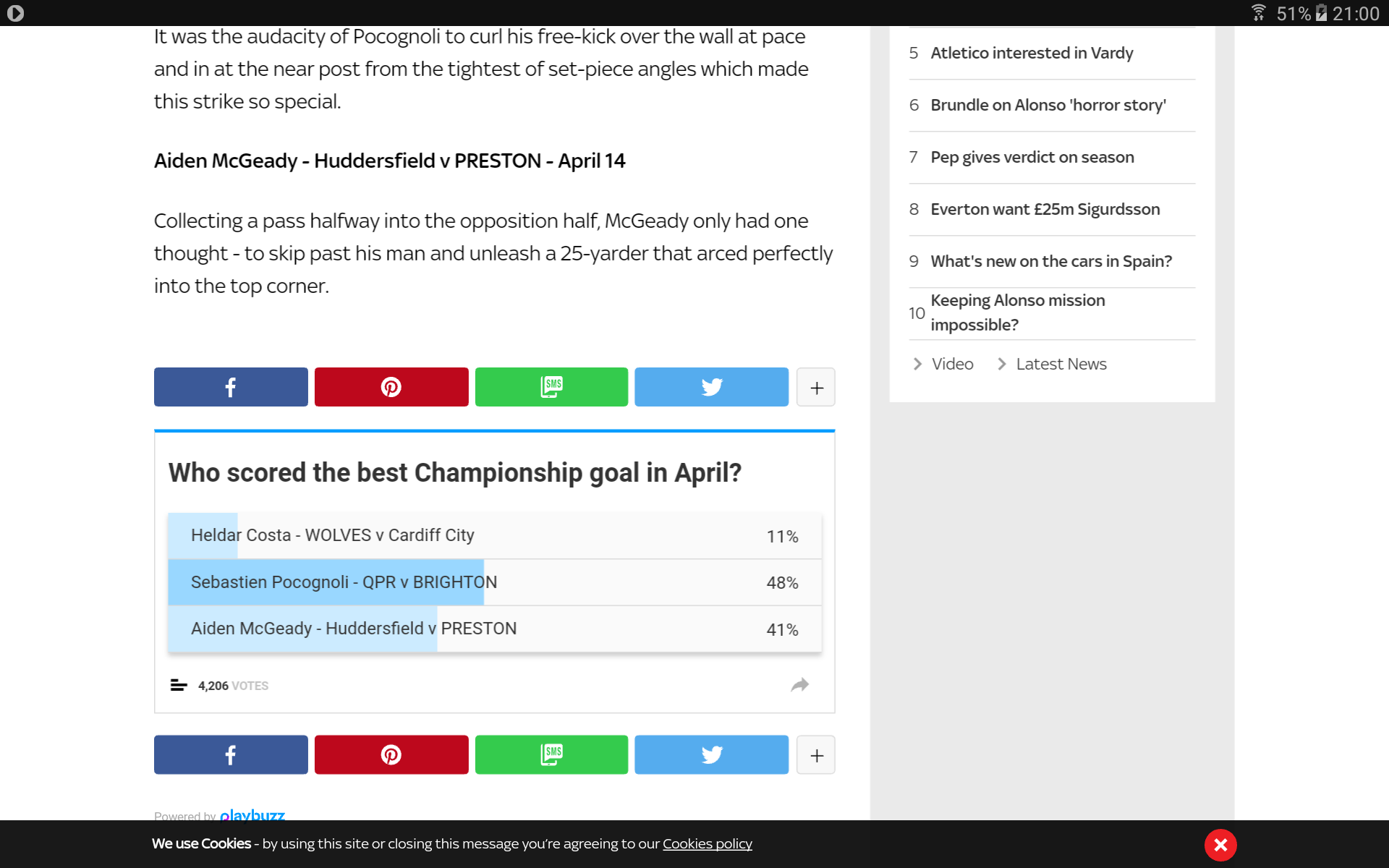Share on Facebook below the poll

coord(231,755)
